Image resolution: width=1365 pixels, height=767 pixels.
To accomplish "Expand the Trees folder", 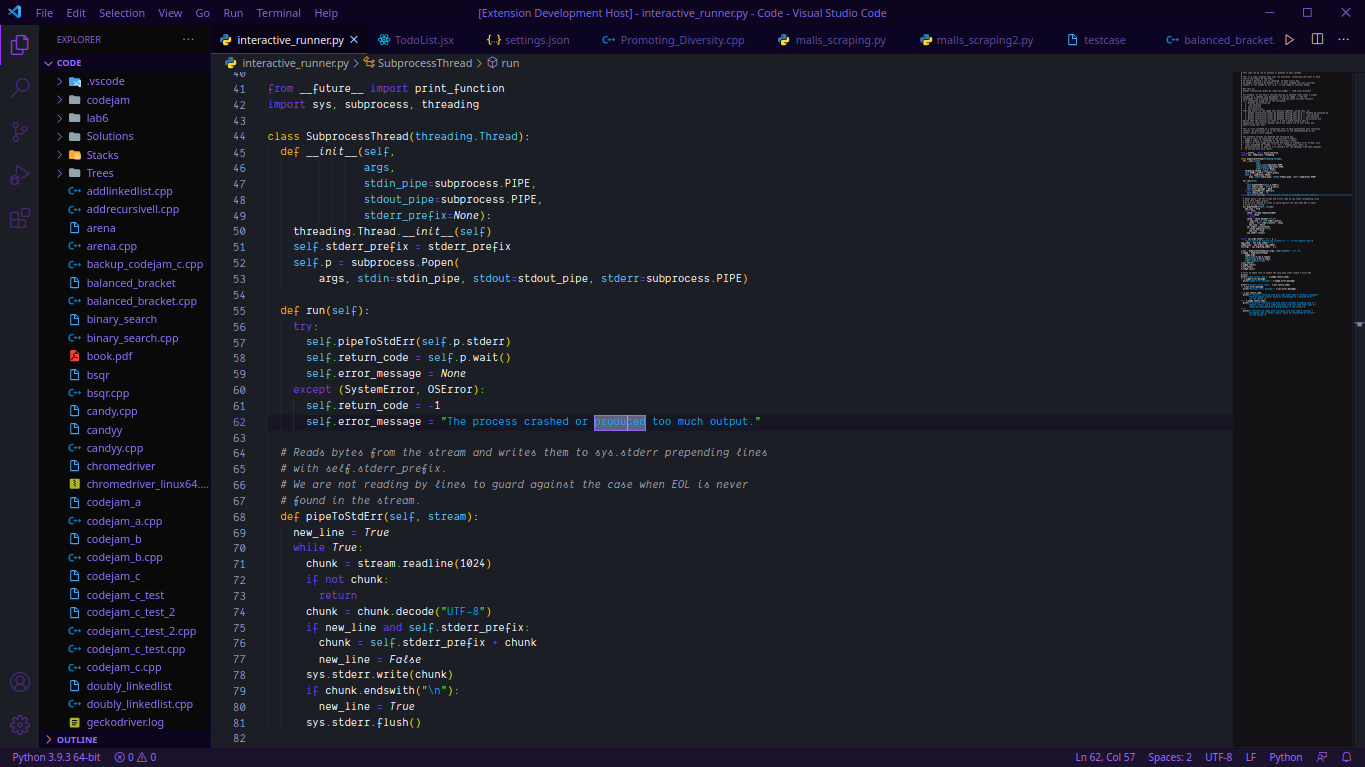I will pos(100,173).
